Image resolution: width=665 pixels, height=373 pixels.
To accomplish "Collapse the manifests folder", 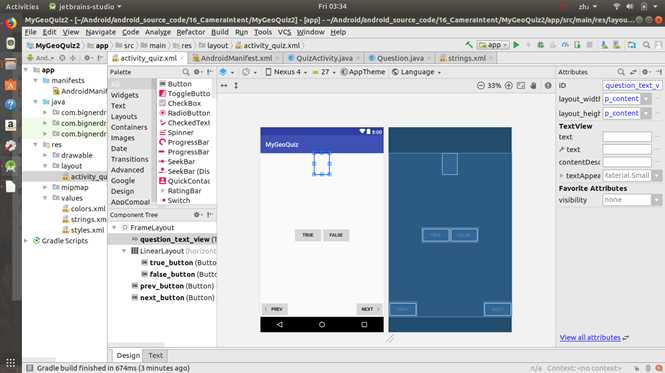I will pyautogui.click(x=36, y=80).
